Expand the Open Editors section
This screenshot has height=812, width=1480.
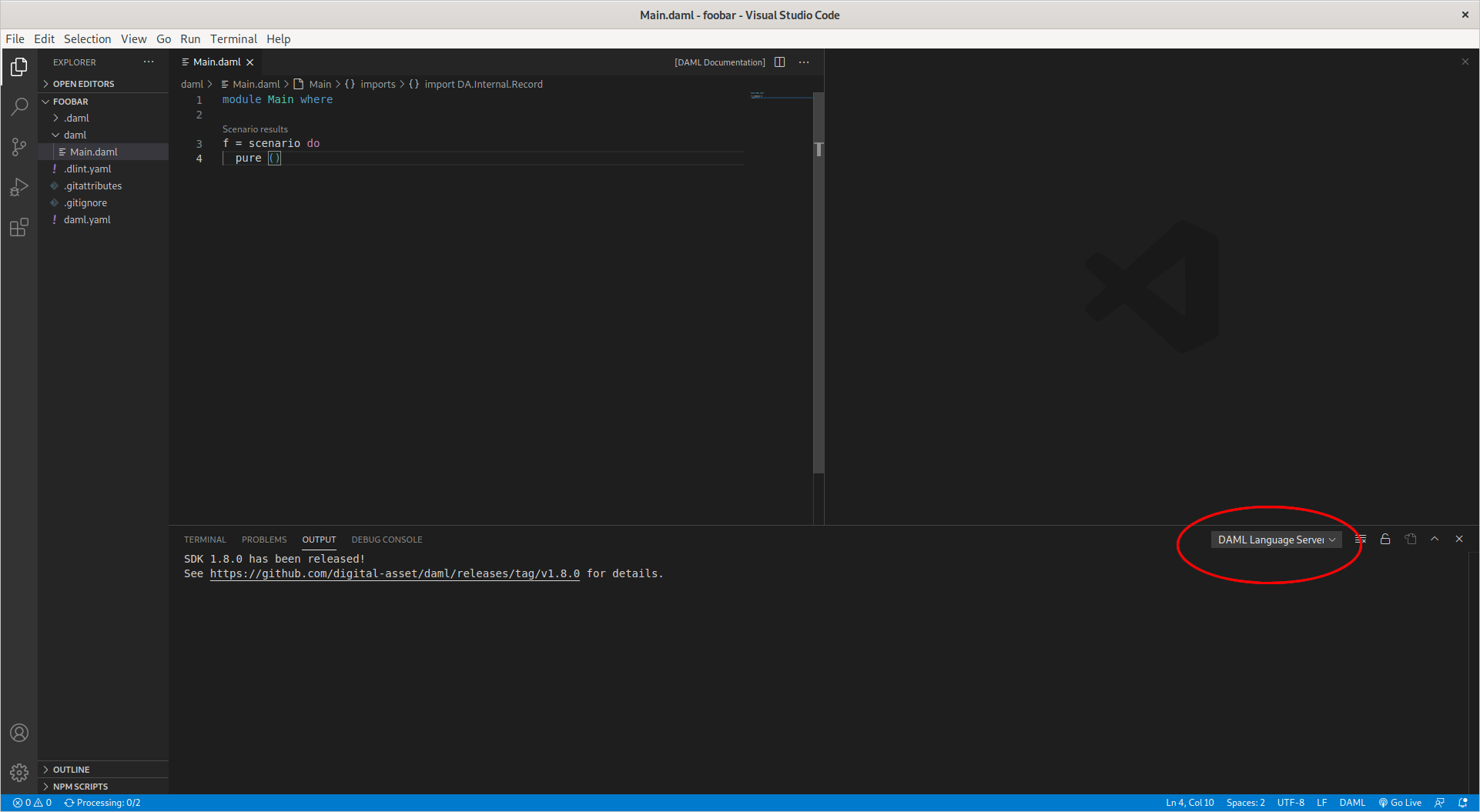click(x=103, y=84)
